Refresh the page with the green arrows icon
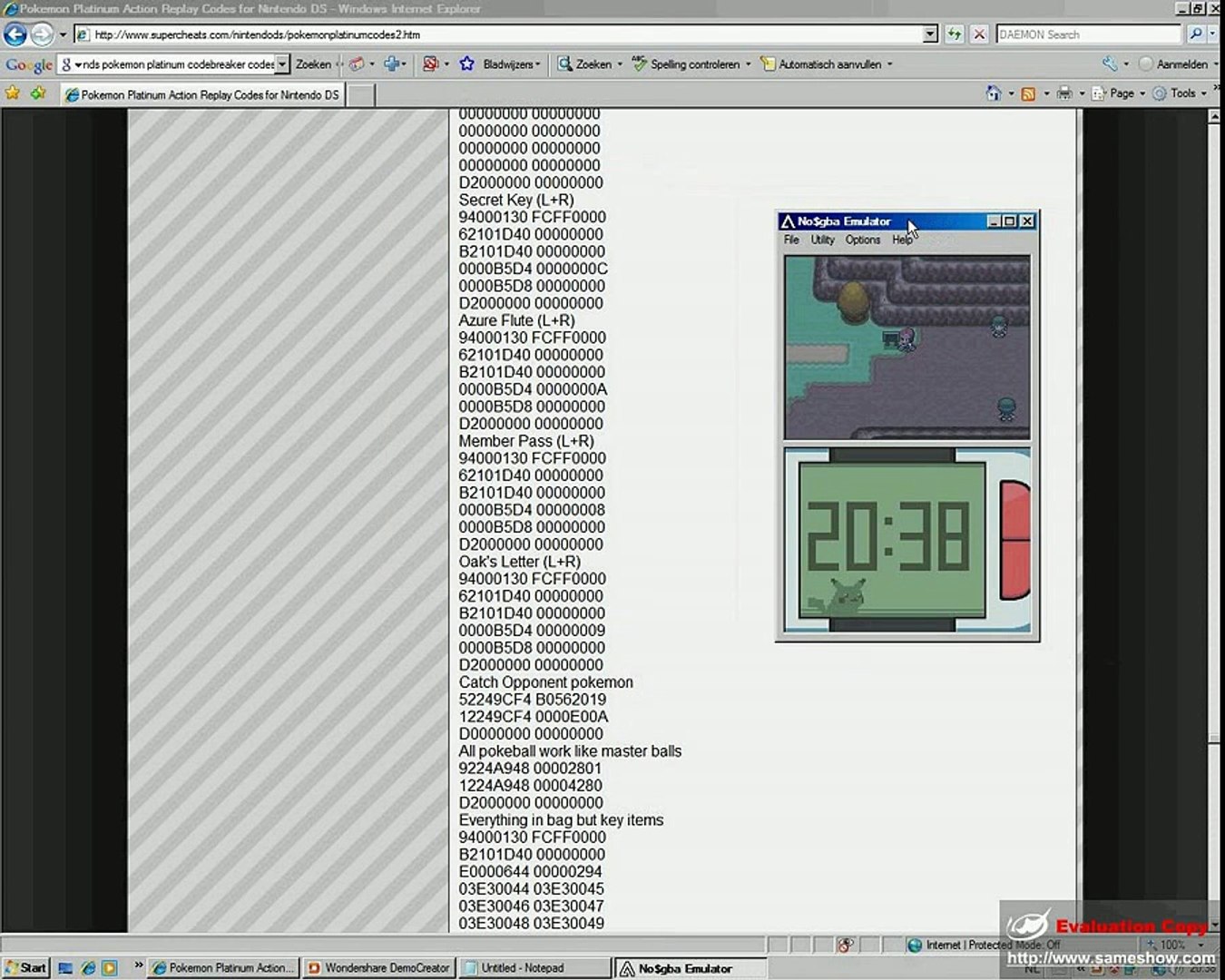 (x=954, y=34)
